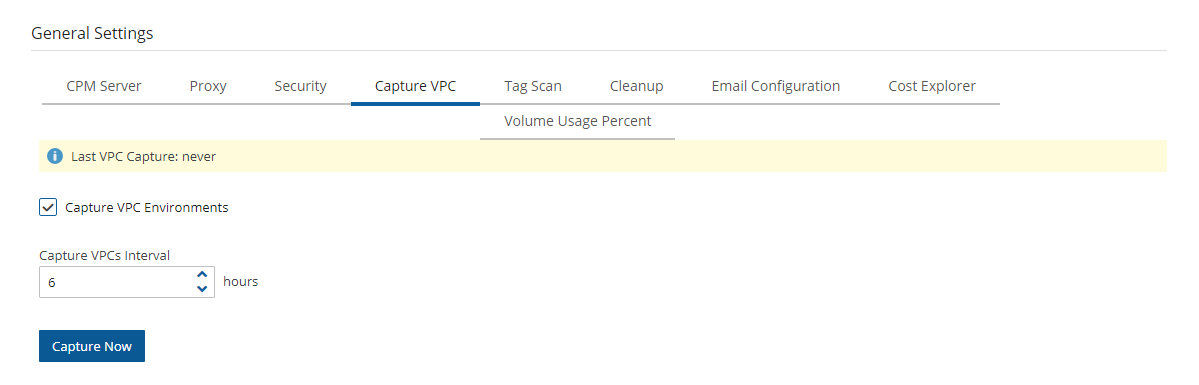Switch to the Proxy tab
Viewport: 1199px width, 385px height.
click(208, 86)
